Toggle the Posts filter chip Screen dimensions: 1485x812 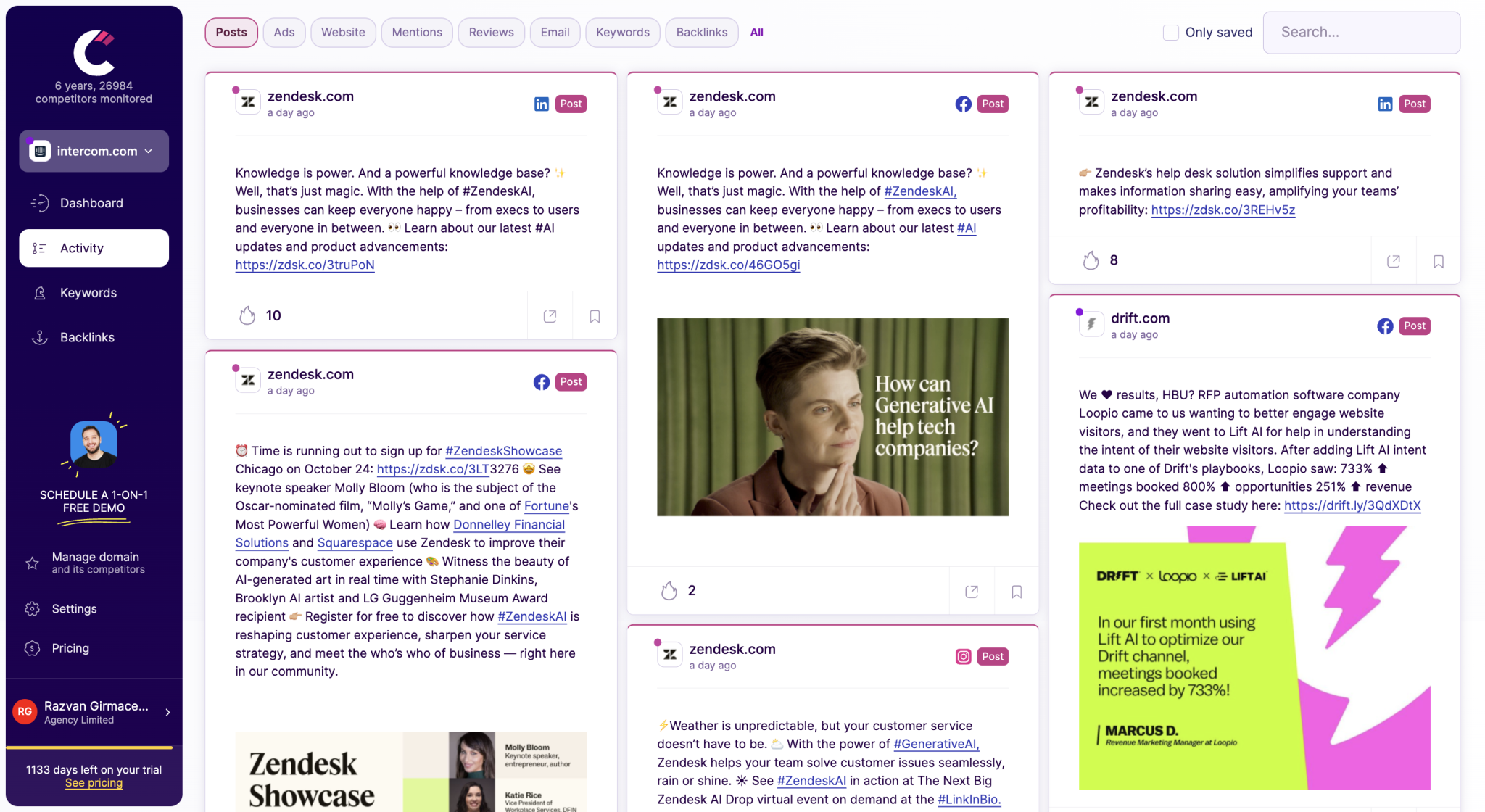(231, 33)
